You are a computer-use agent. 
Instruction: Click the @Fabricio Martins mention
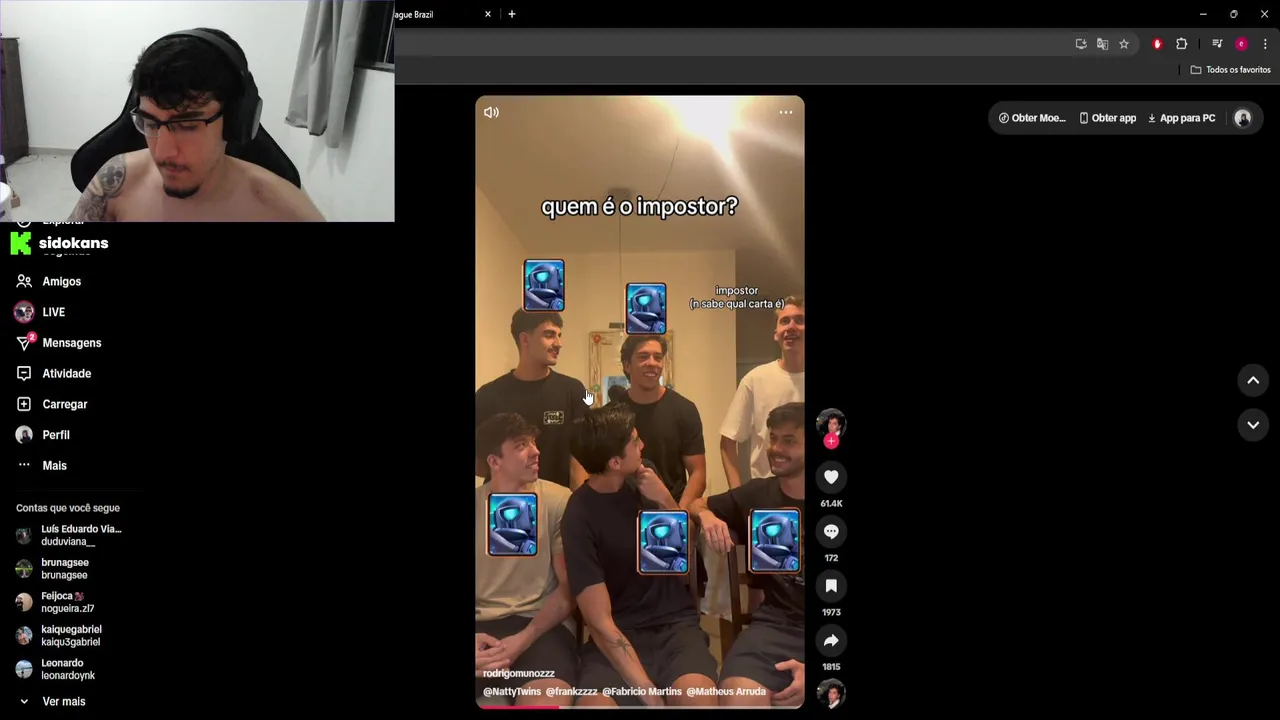[x=642, y=692]
